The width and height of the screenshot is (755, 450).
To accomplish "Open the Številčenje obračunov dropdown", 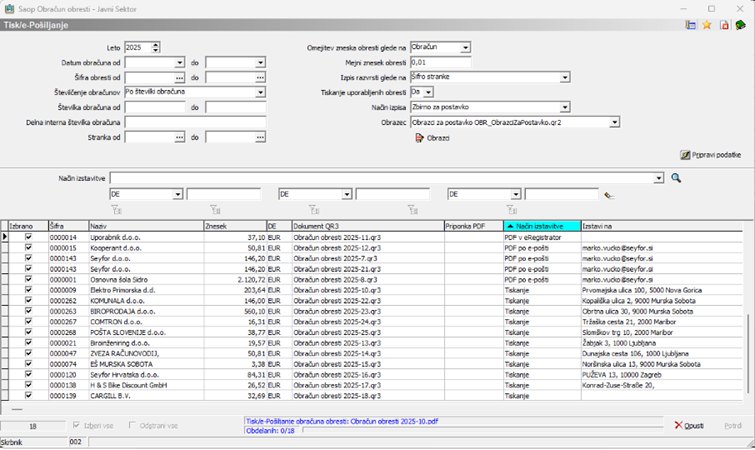I will coord(260,92).
